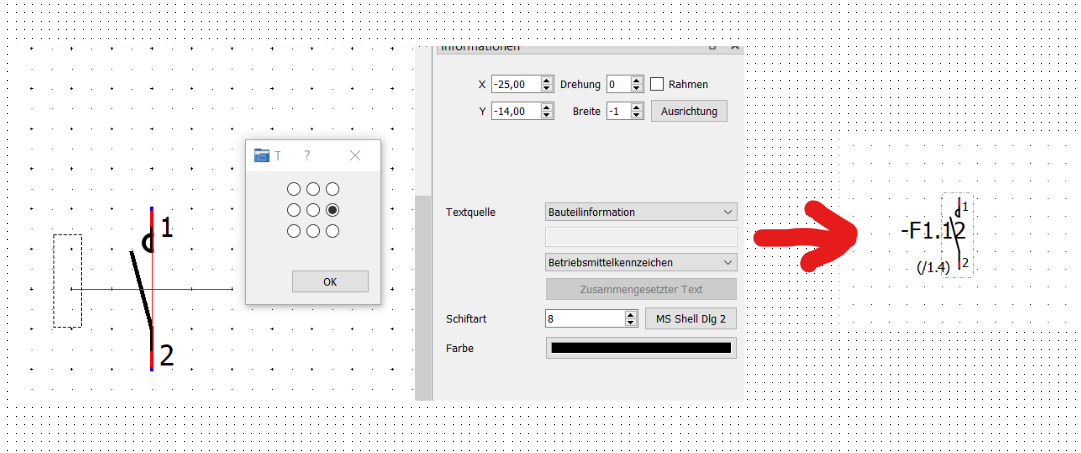Click the -F1.1 label in the result
The height and width of the screenshot is (453, 1081).
(x=932, y=231)
